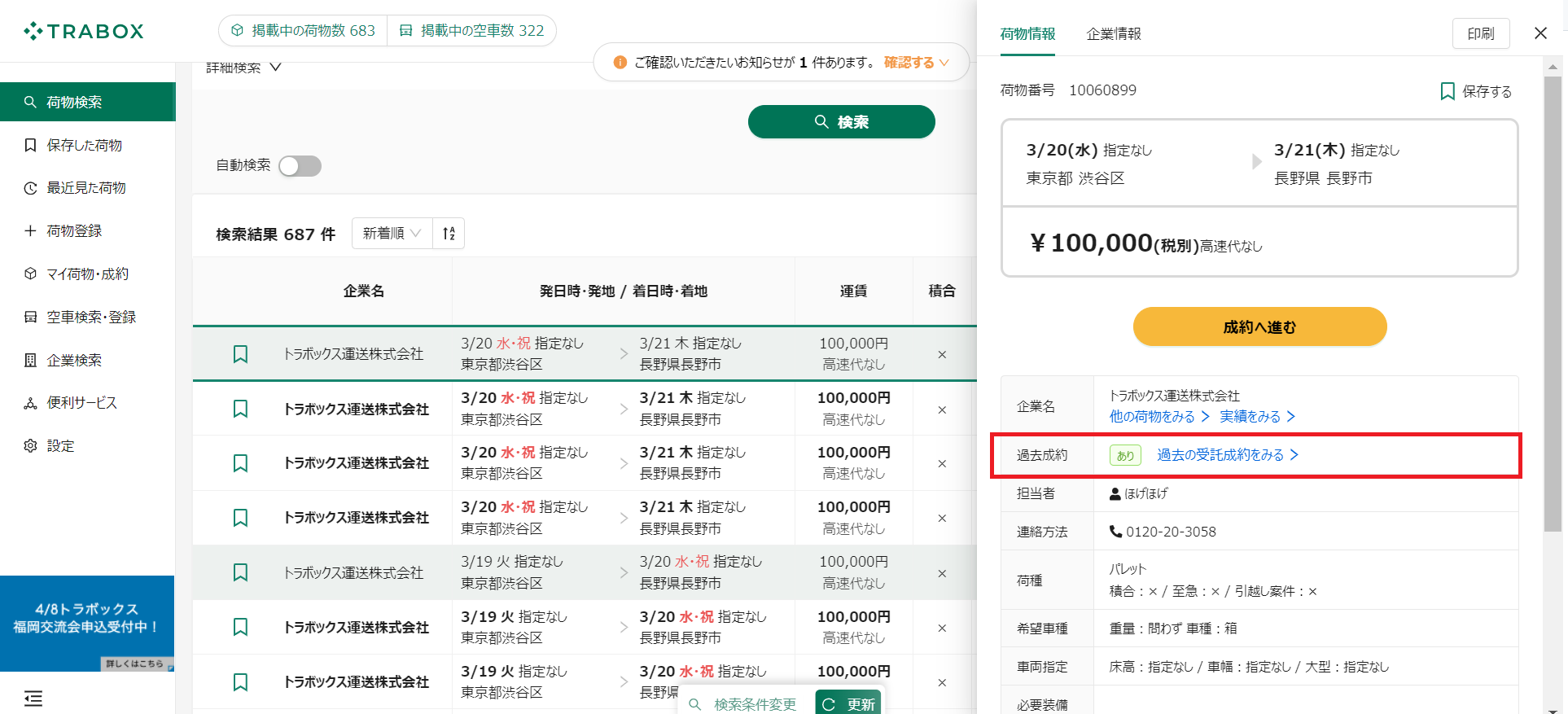This screenshot has height=714, width=1568.
Task: Click the 積合 column header
Action: coord(942,291)
